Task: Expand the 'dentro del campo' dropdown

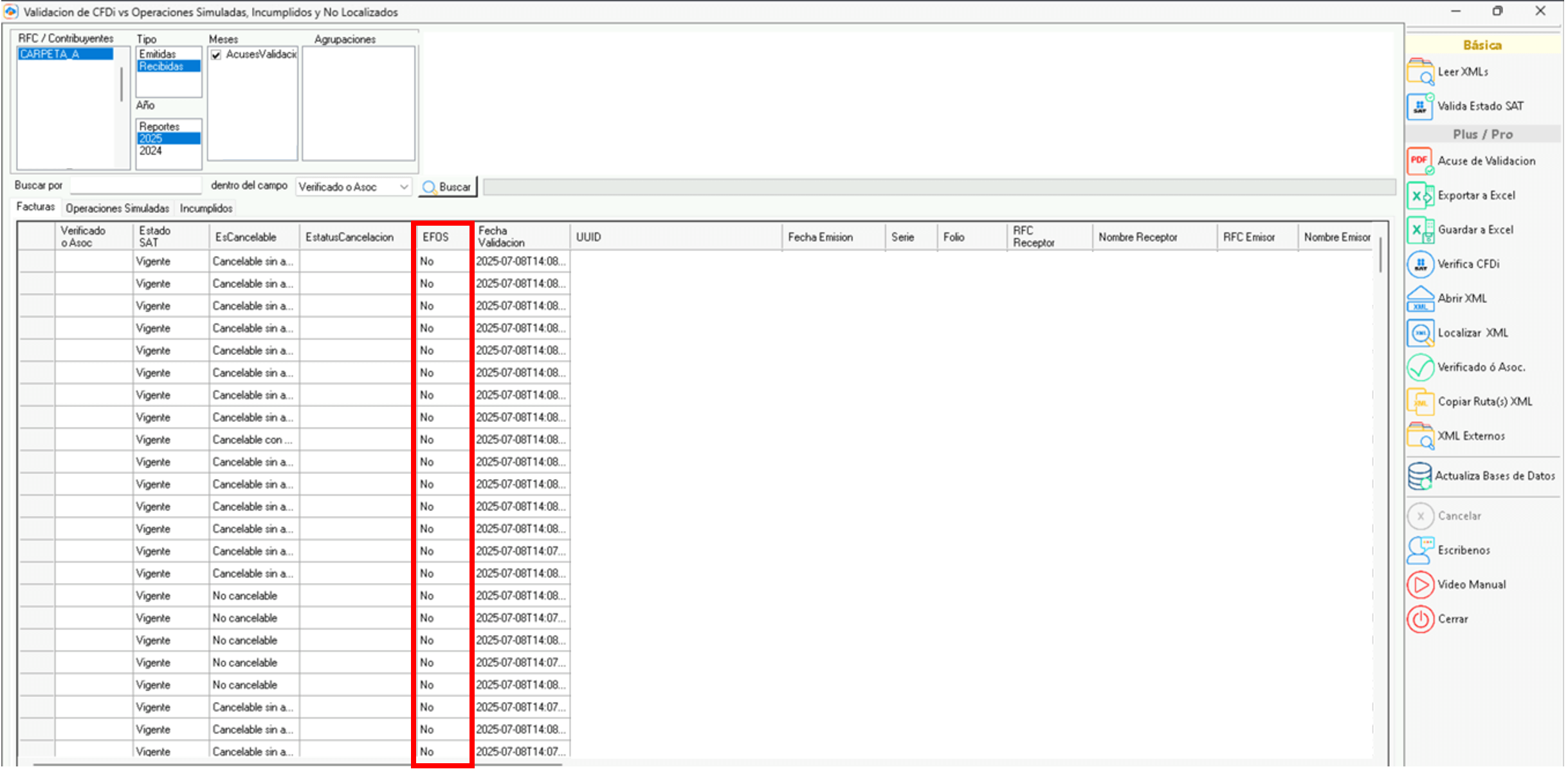Action: 403,187
